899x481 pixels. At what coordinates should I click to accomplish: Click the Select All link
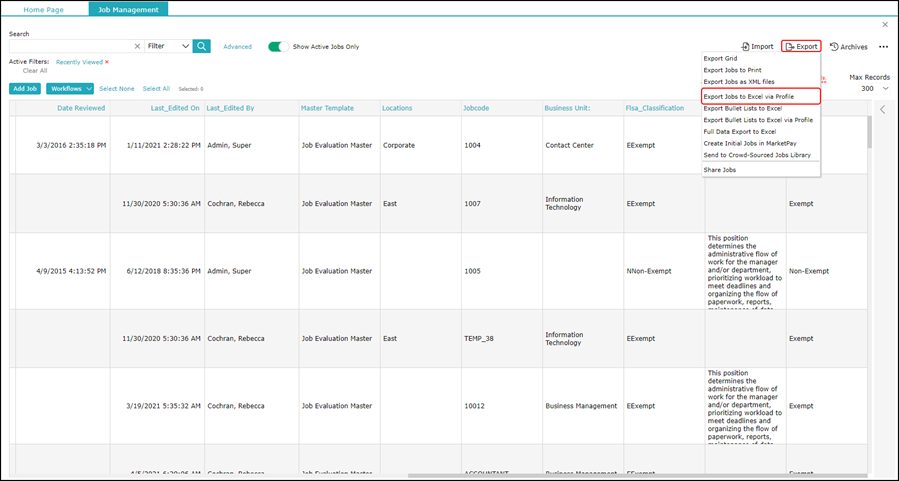156,89
